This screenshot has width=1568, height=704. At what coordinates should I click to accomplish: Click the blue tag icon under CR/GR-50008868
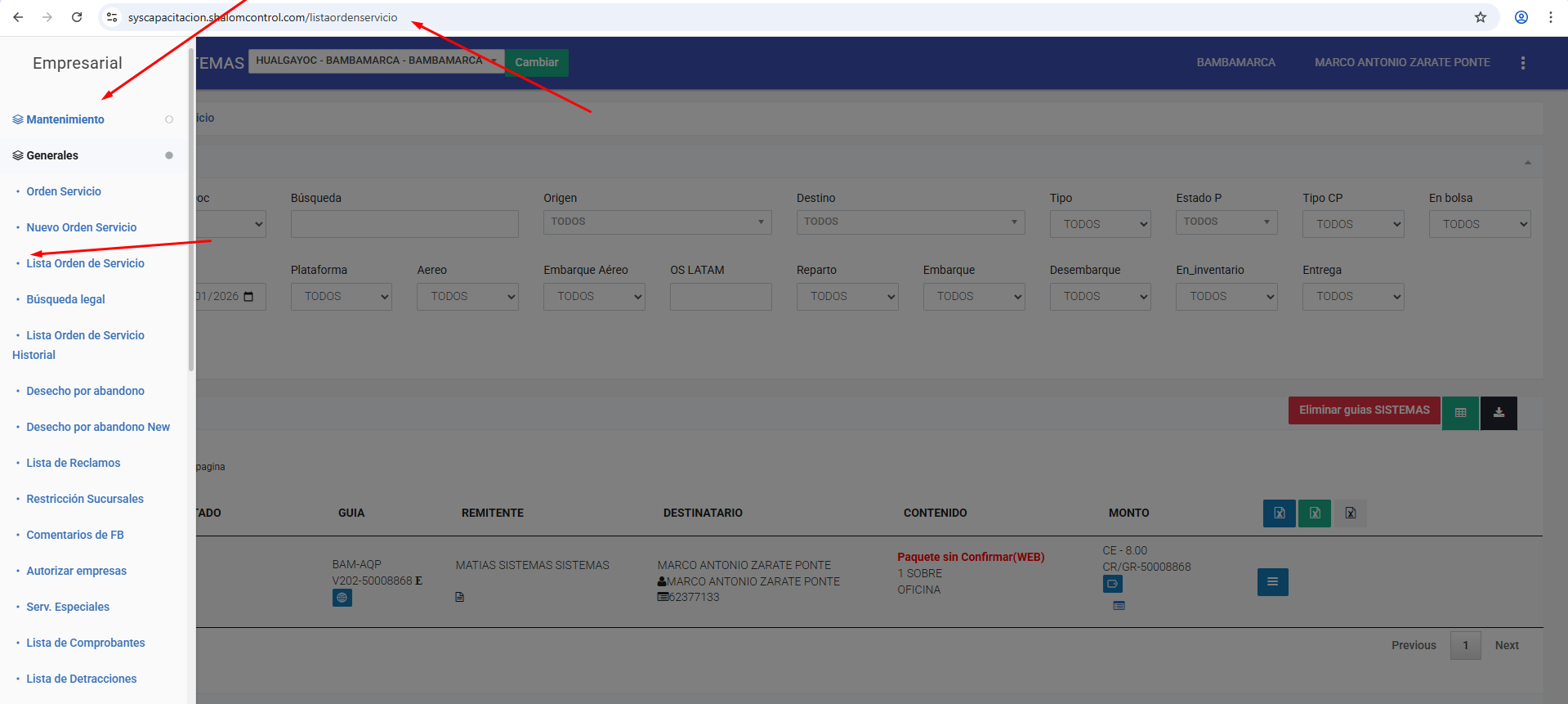1112,584
